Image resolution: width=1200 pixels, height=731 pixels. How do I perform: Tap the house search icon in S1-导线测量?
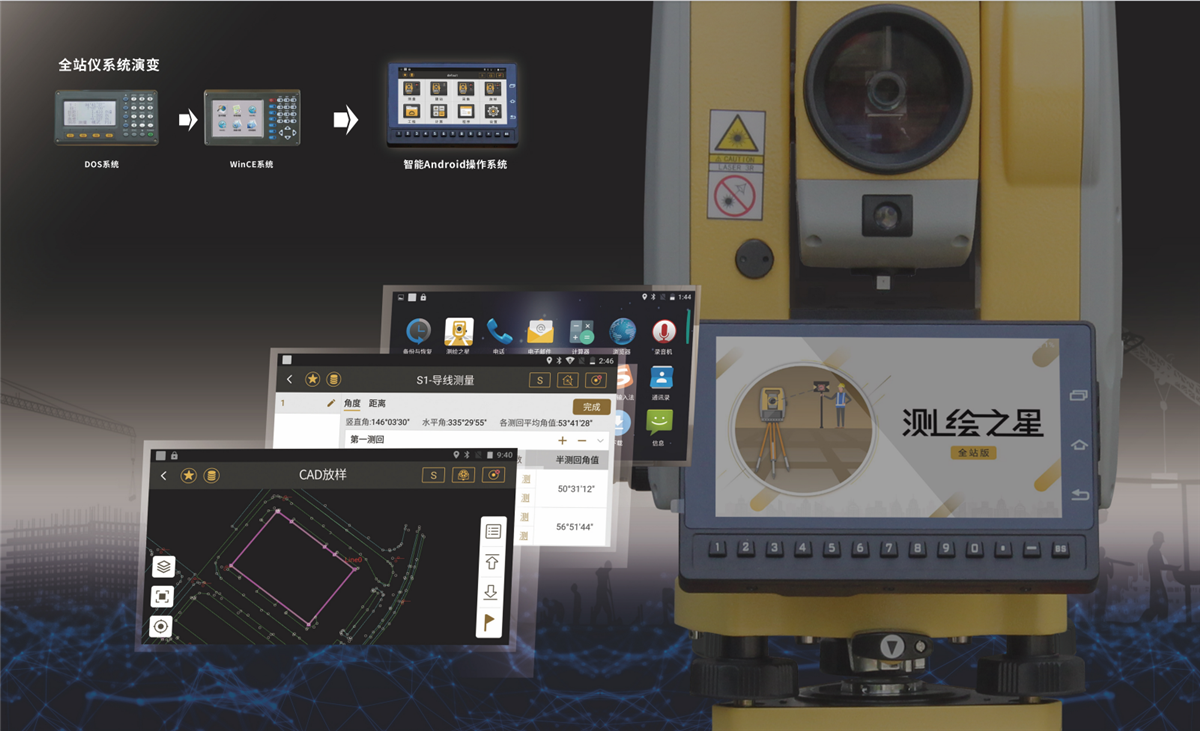[x=567, y=380]
